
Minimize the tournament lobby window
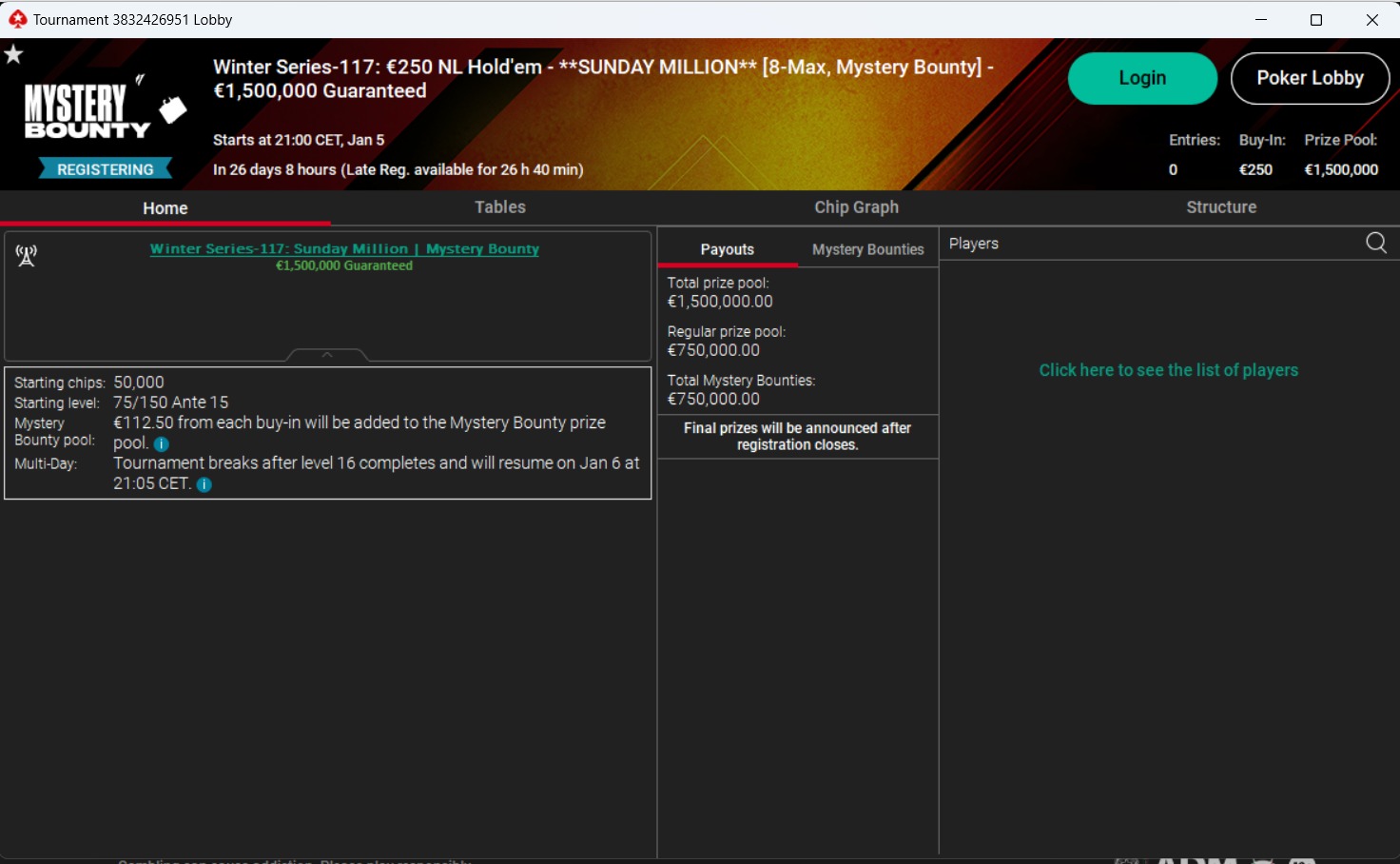point(1261,19)
